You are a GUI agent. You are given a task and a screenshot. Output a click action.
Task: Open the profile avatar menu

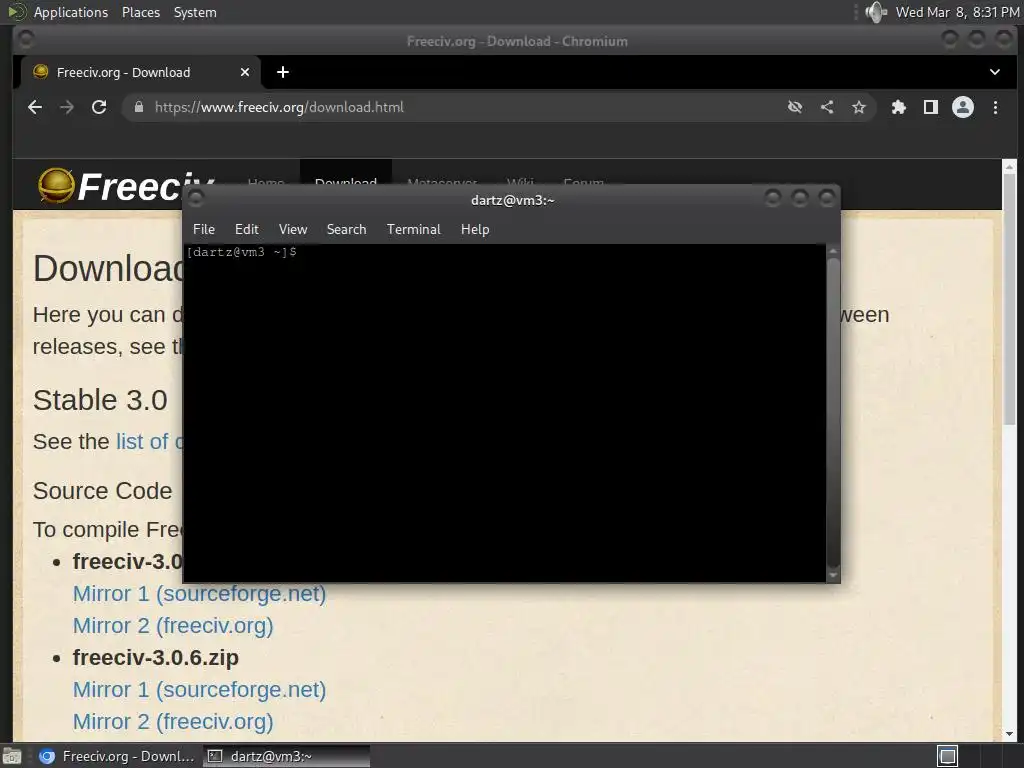click(963, 107)
